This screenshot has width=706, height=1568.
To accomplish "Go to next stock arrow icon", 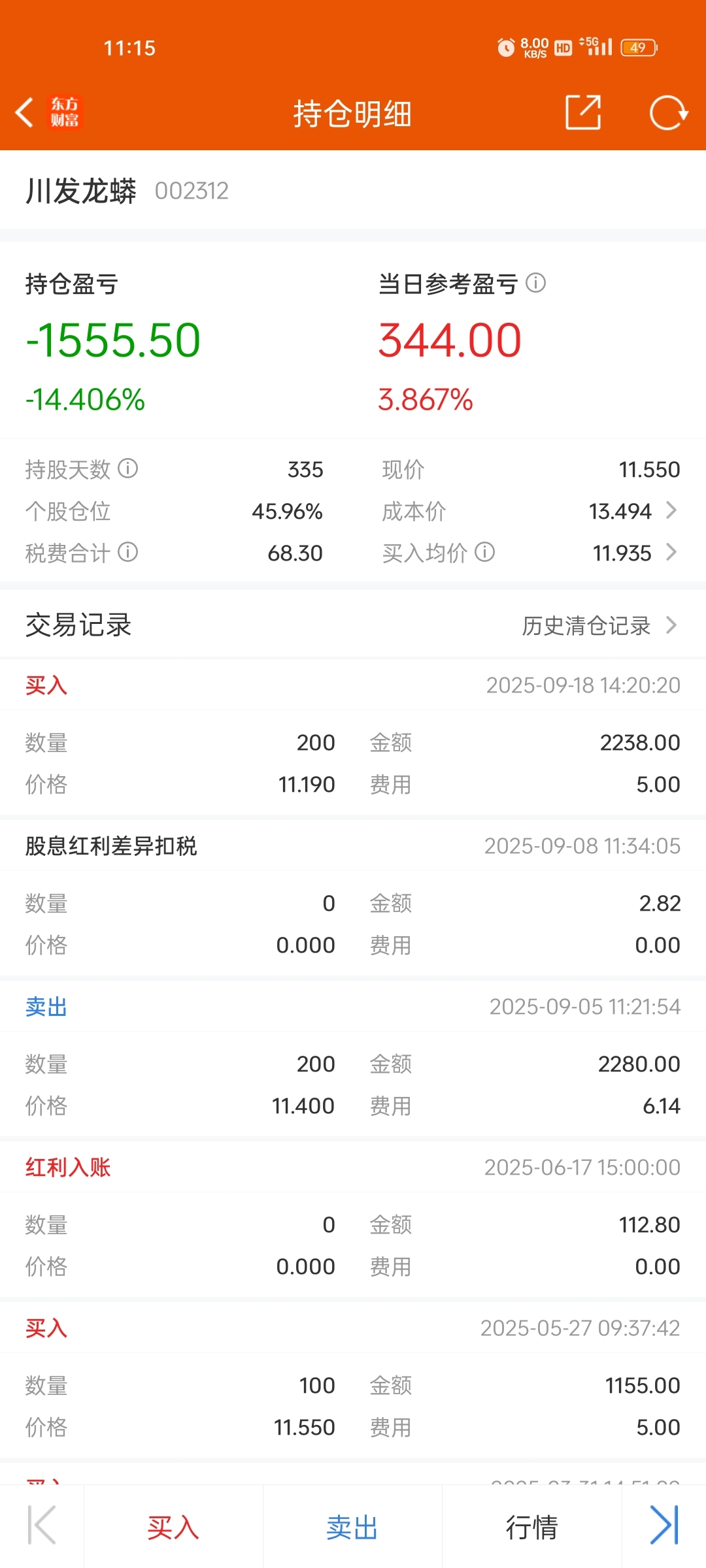I will coord(664,1526).
